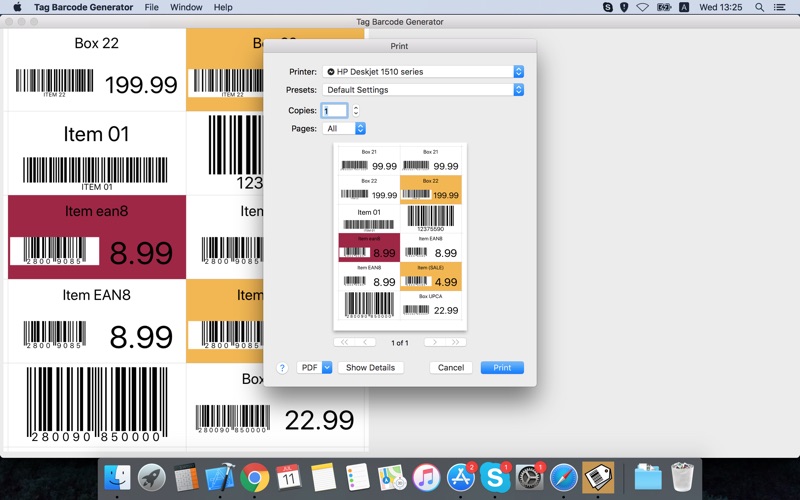Viewport: 800px width, 500px height.
Task: Click battery status icon in menu bar
Action: (x=664, y=7)
